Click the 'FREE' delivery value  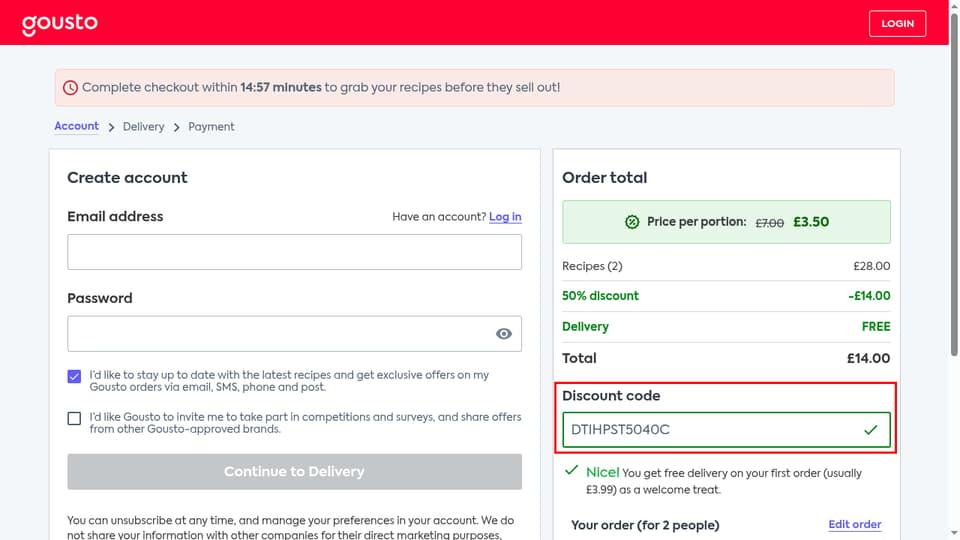tap(876, 327)
